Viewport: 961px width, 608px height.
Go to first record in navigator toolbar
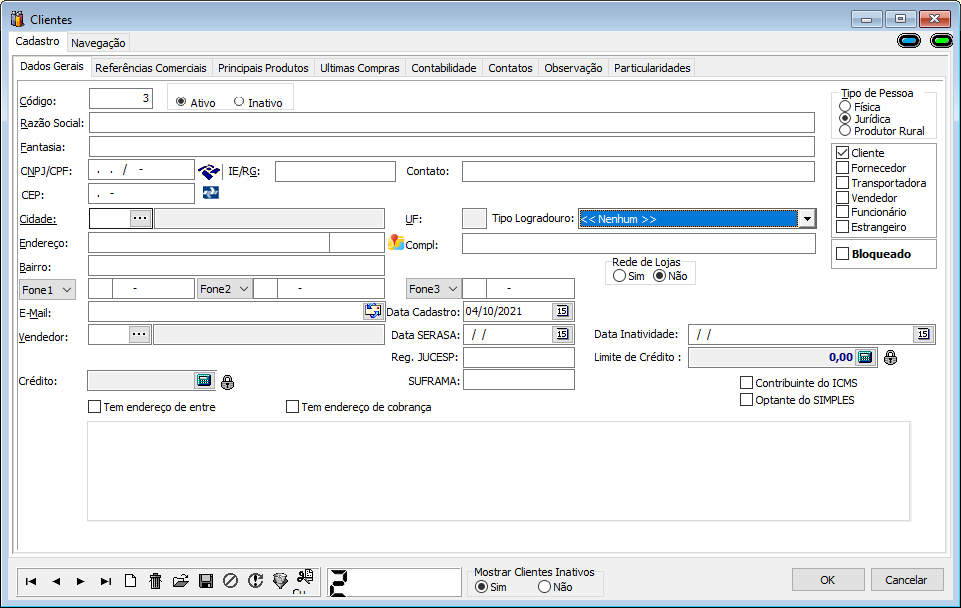pos(31,581)
